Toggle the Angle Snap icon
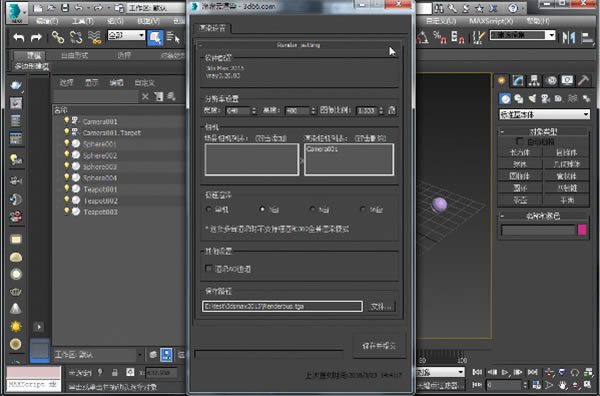Image resolution: width=600 pixels, height=396 pixels. (x=422, y=37)
